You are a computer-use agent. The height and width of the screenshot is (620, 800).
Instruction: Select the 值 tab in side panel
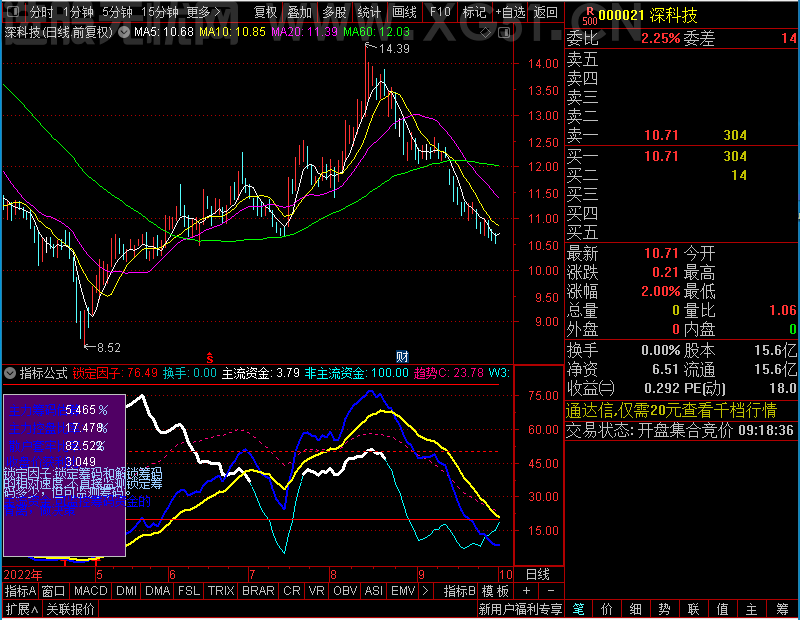pos(722,609)
